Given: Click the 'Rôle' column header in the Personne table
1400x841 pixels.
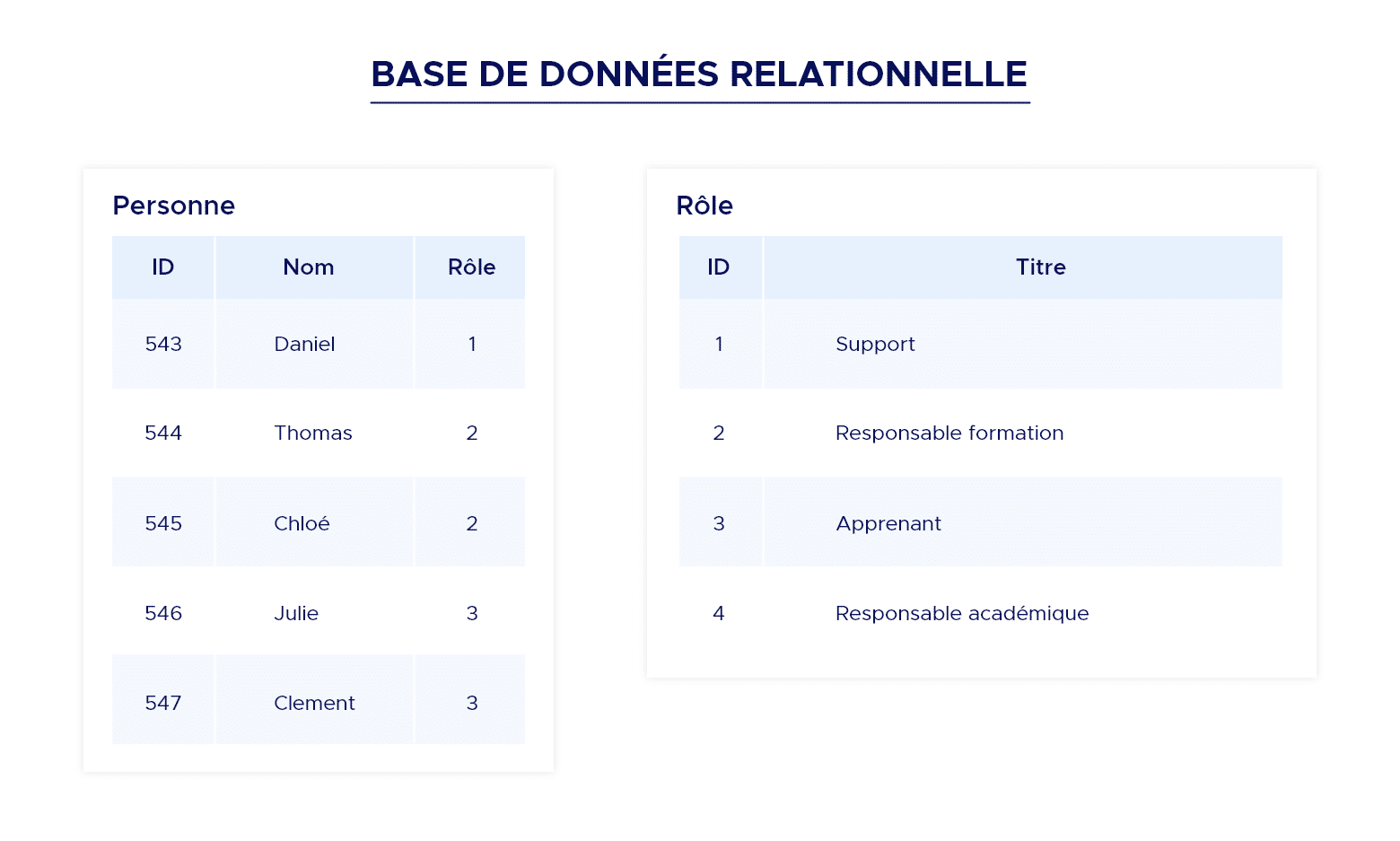Looking at the screenshot, I should point(471,267).
